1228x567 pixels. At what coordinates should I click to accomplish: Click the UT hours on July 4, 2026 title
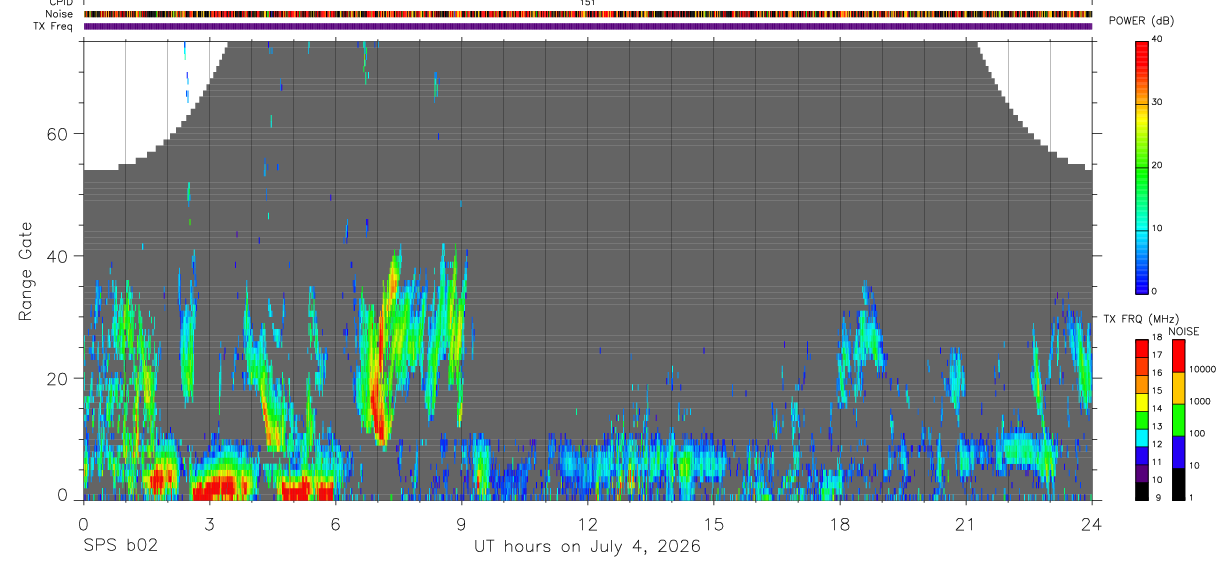[x=588, y=546]
